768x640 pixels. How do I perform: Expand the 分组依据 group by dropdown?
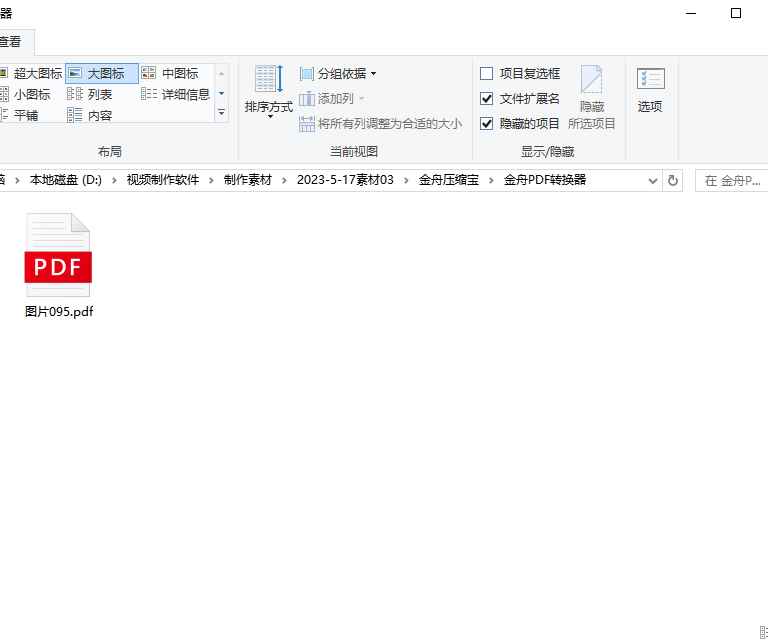pyautogui.click(x=338, y=73)
